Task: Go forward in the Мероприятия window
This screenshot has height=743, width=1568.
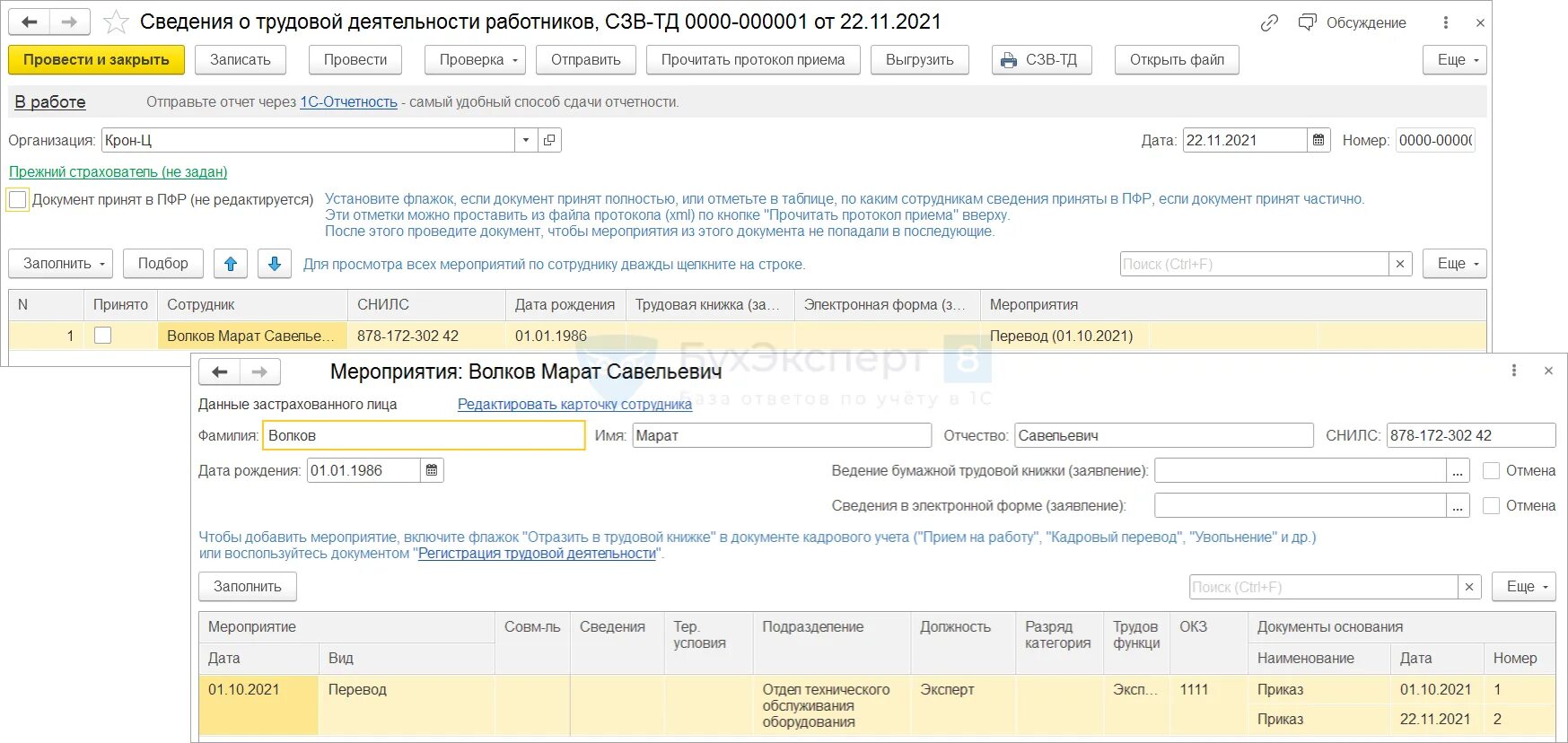Action: coord(259,371)
